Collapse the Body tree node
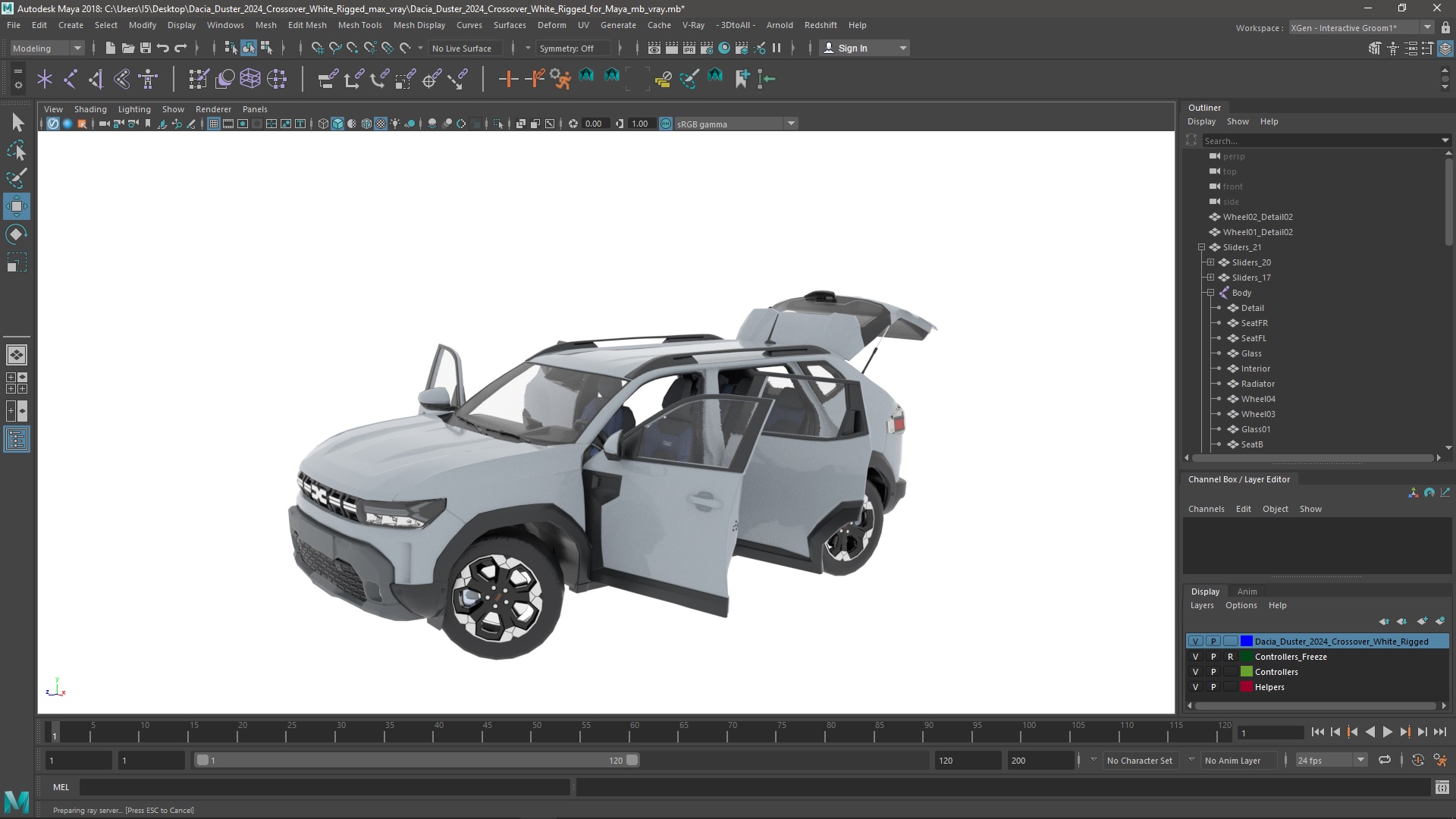Image resolution: width=1456 pixels, height=819 pixels. [1211, 293]
